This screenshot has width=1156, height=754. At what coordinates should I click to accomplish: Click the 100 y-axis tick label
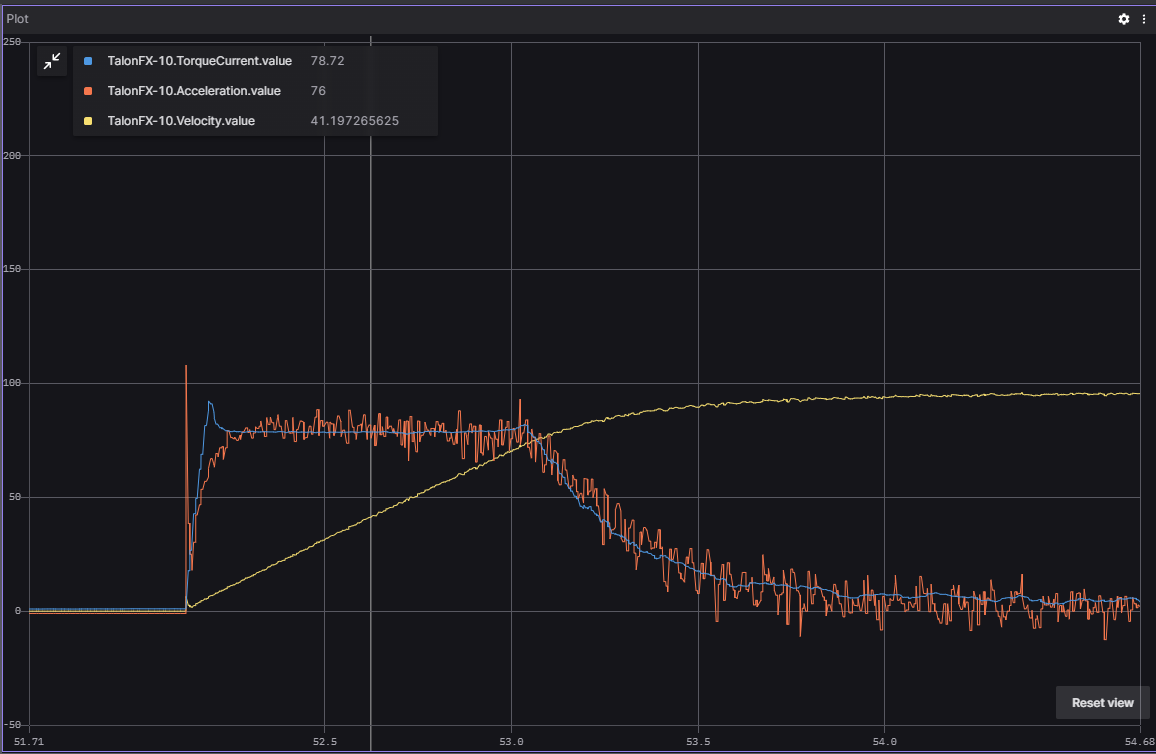[x=13, y=383]
